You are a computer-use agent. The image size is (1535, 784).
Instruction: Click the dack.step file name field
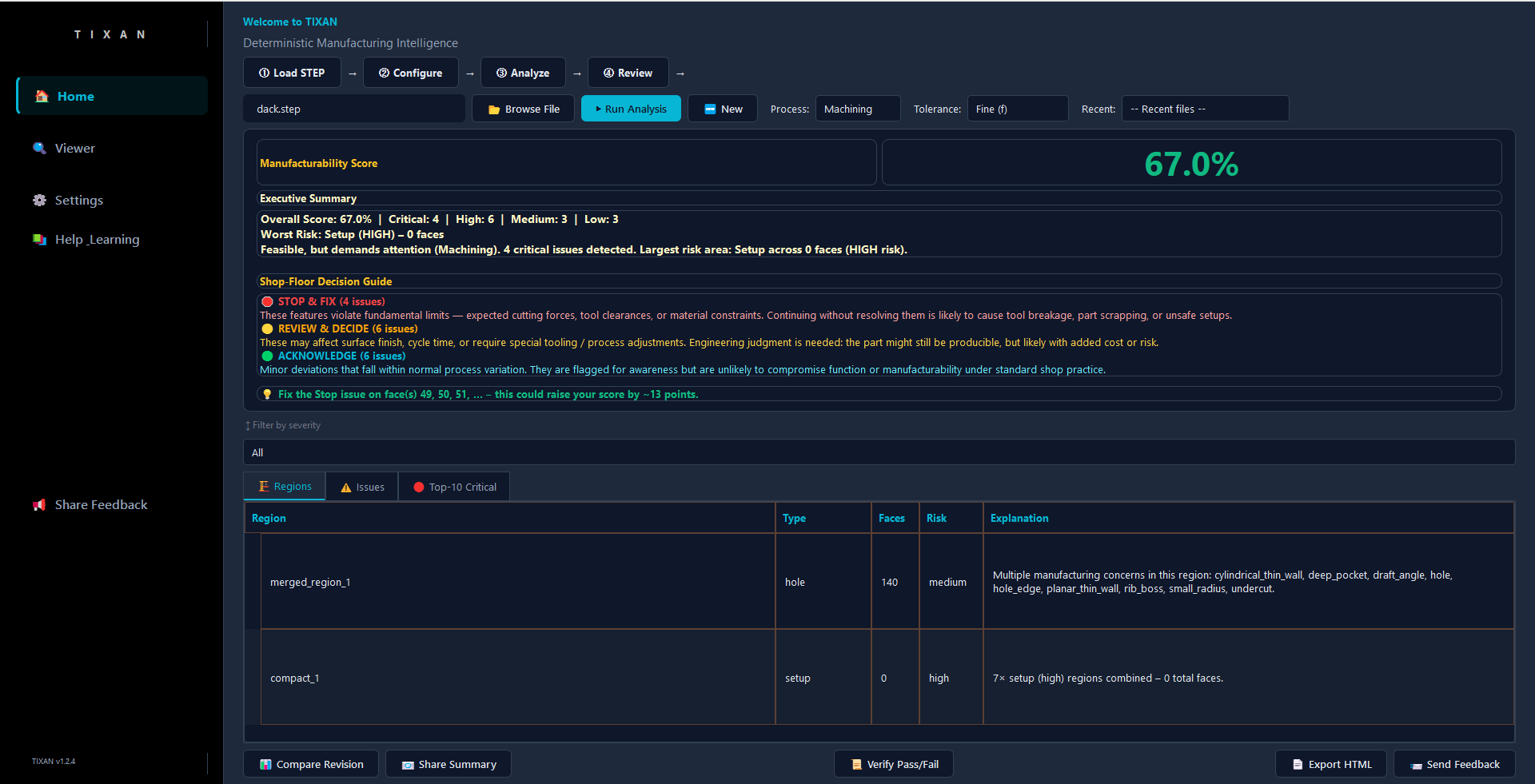(x=354, y=109)
